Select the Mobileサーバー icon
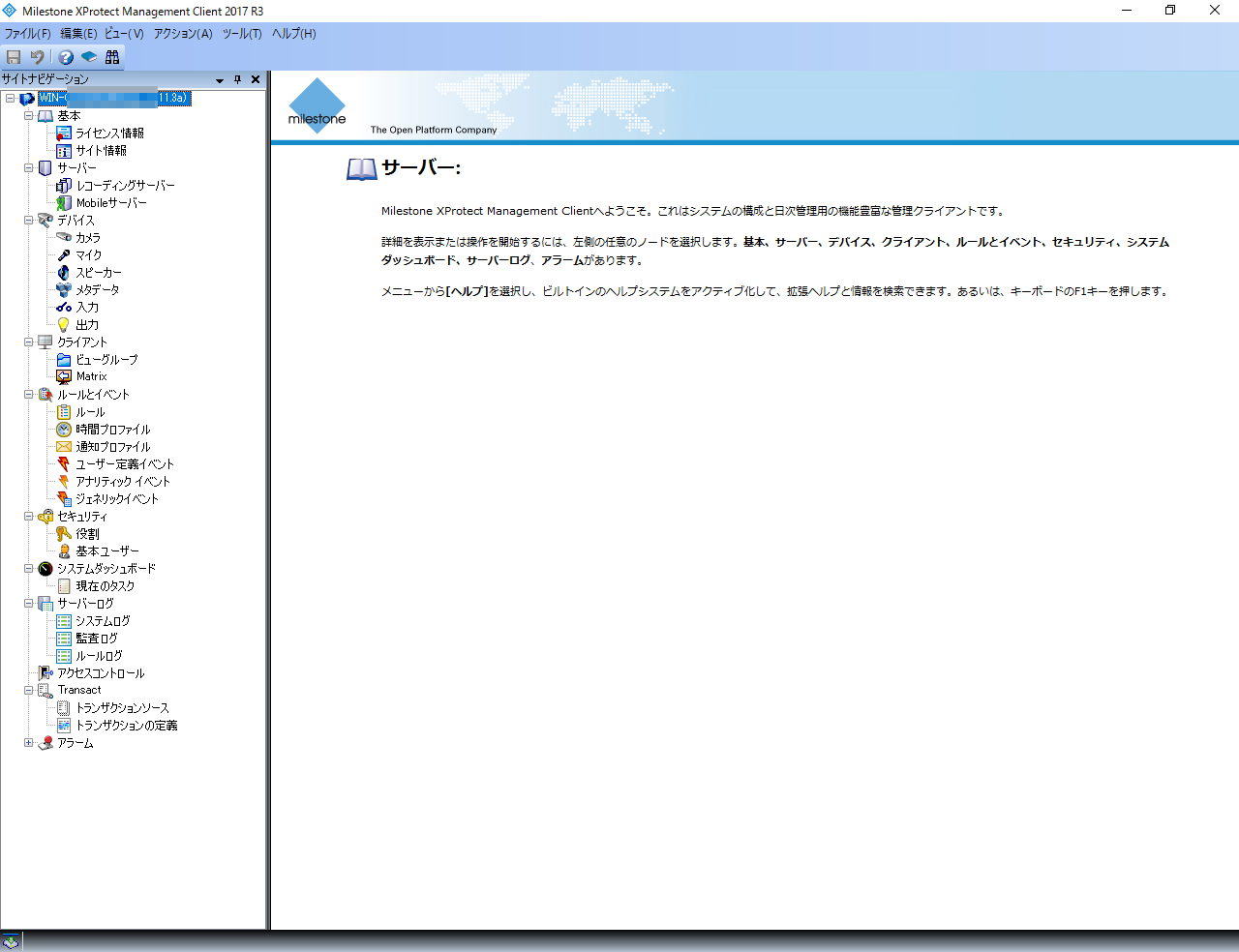The height and width of the screenshot is (952, 1239). 64,202
